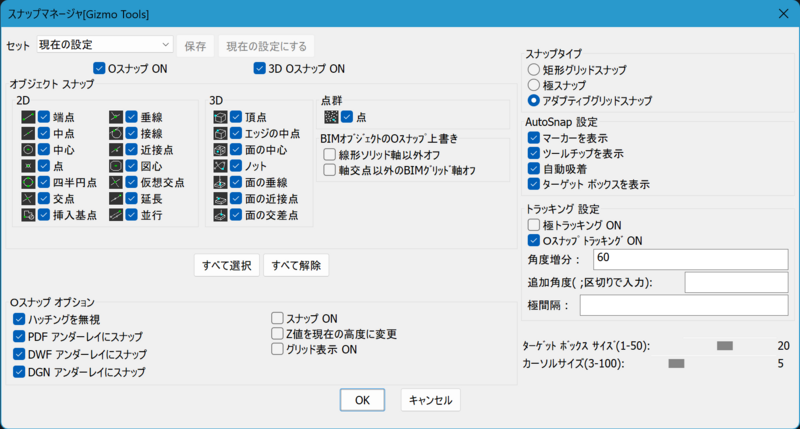Click the 端点 (endpoint) snap icon
This screenshot has height=429, width=800.
(27, 116)
